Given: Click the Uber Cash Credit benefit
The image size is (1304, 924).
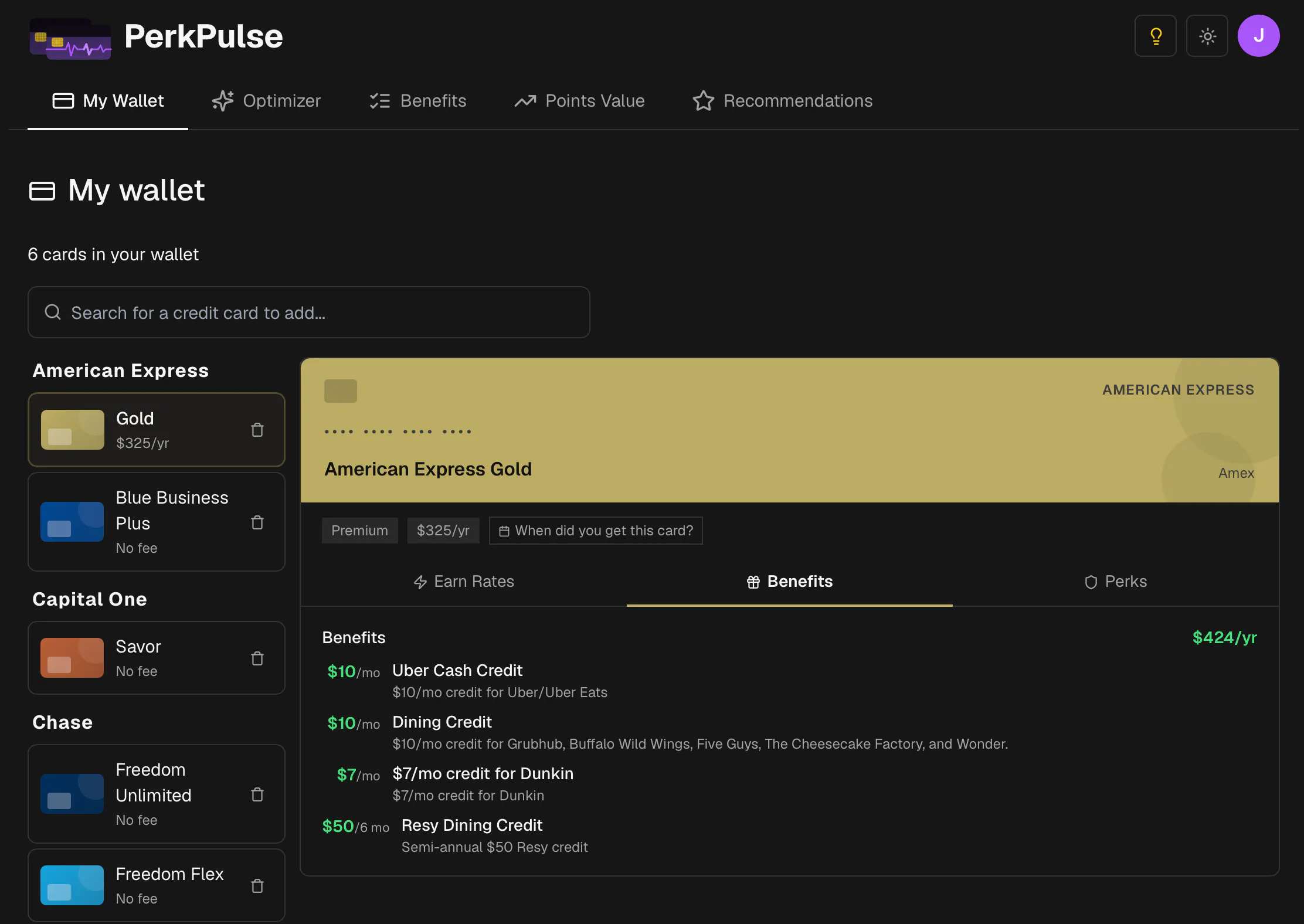Looking at the screenshot, I should (x=457, y=671).
